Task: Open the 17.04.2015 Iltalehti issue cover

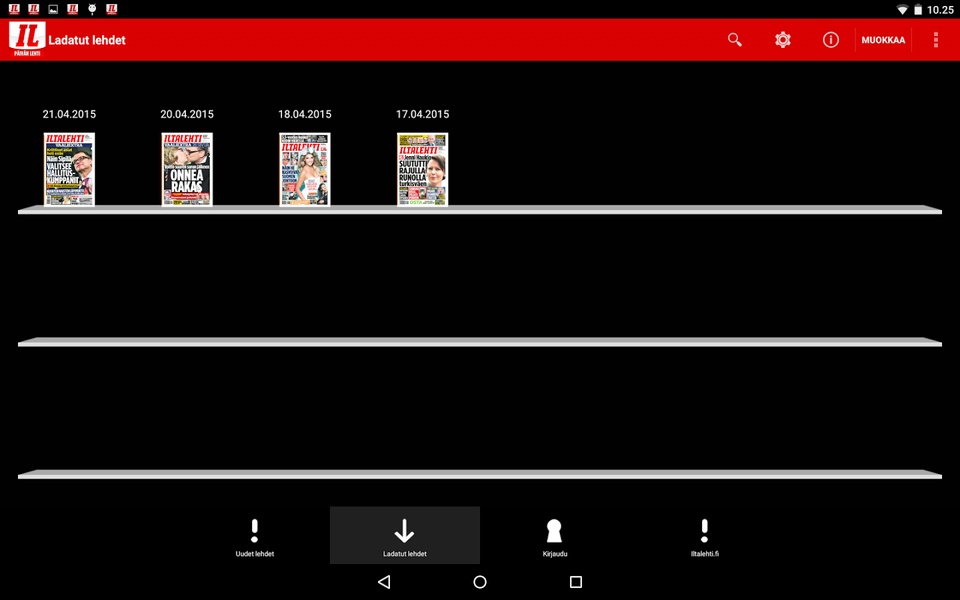Action: (x=422, y=170)
